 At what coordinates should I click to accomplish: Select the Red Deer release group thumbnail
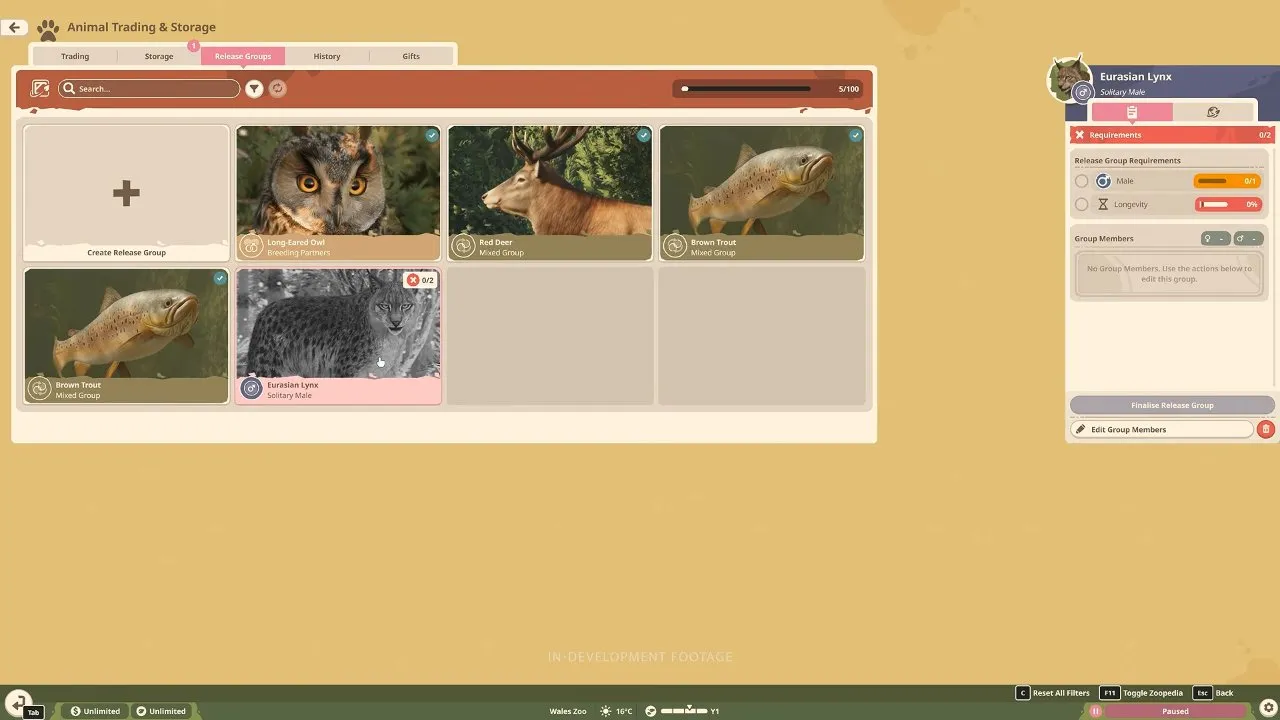(x=550, y=193)
